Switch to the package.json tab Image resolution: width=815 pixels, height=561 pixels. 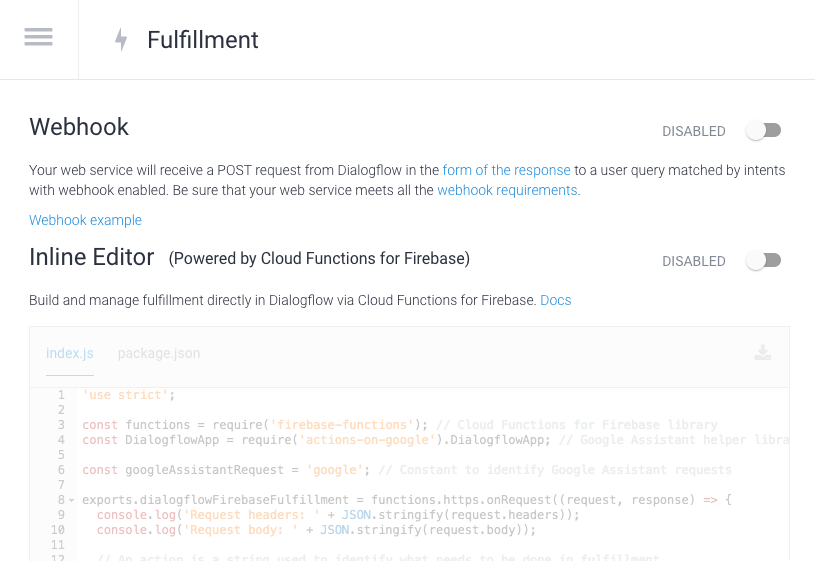159,354
